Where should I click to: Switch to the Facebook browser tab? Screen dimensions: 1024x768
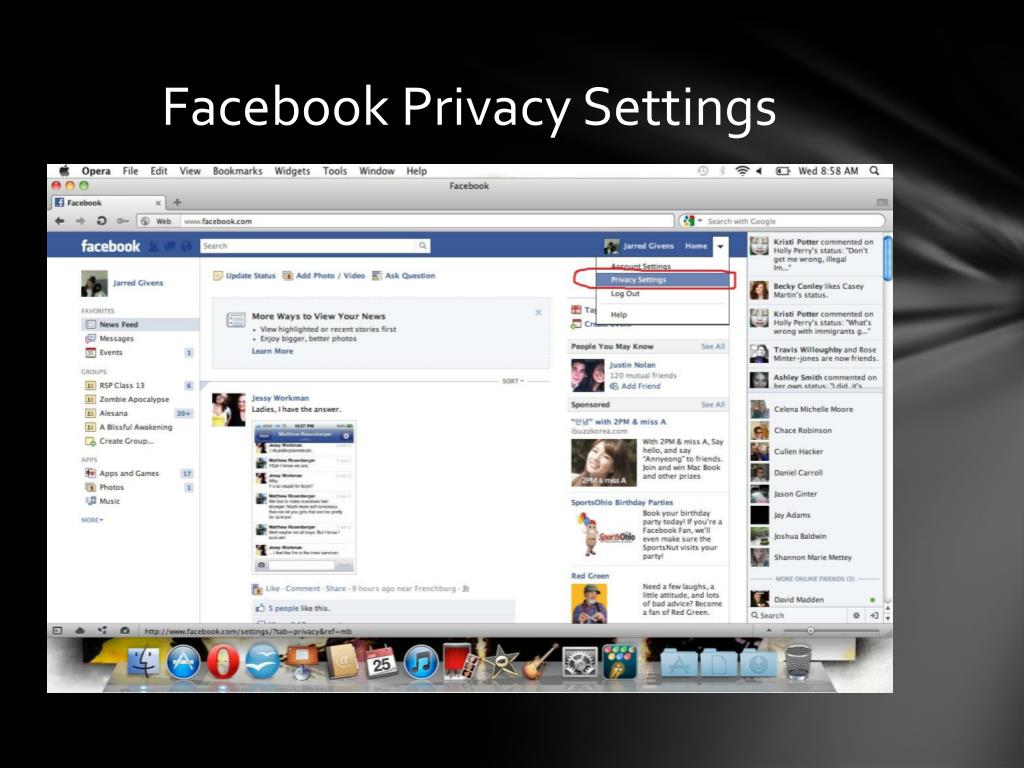click(x=108, y=202)
